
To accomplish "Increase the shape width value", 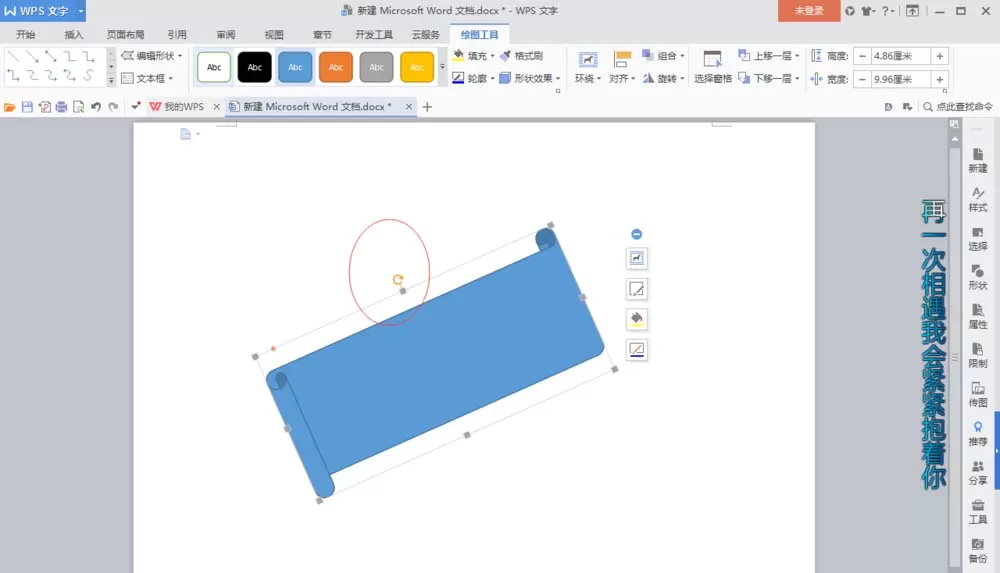I will 939,79.
